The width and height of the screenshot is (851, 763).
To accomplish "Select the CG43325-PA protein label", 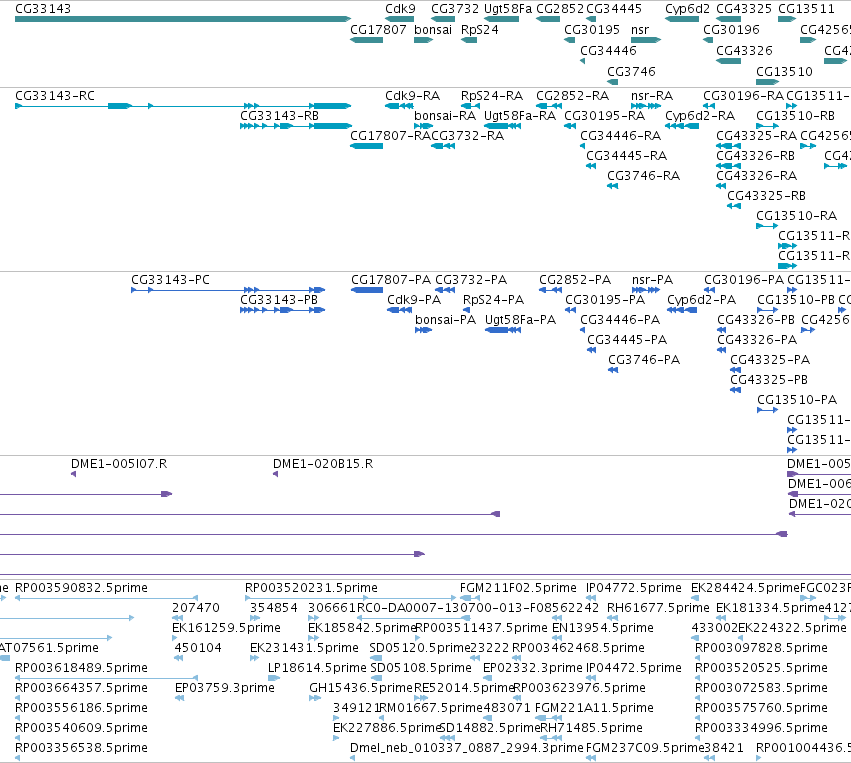I will coord(770,360).
